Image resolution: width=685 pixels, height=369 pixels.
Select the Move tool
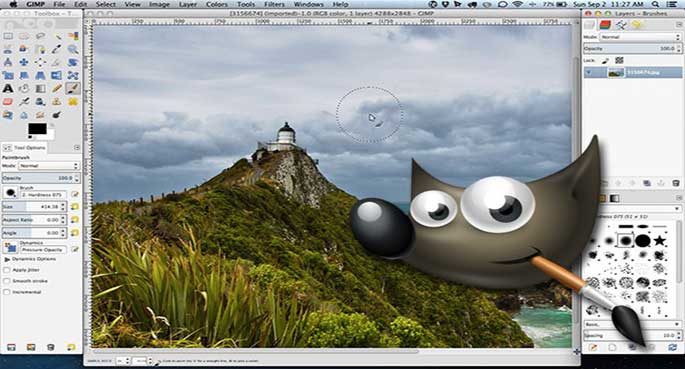[24, 62]
